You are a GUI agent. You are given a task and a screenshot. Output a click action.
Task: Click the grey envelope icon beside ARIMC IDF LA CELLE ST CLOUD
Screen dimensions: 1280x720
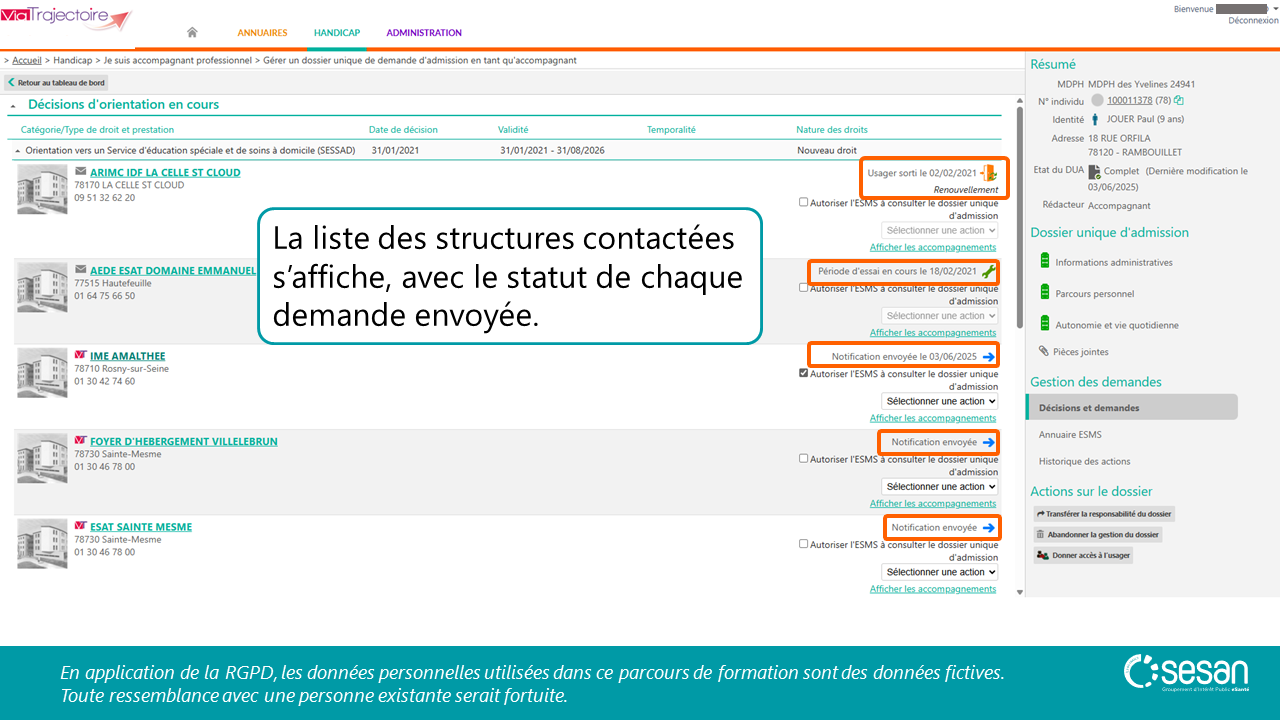pos(81,172)
